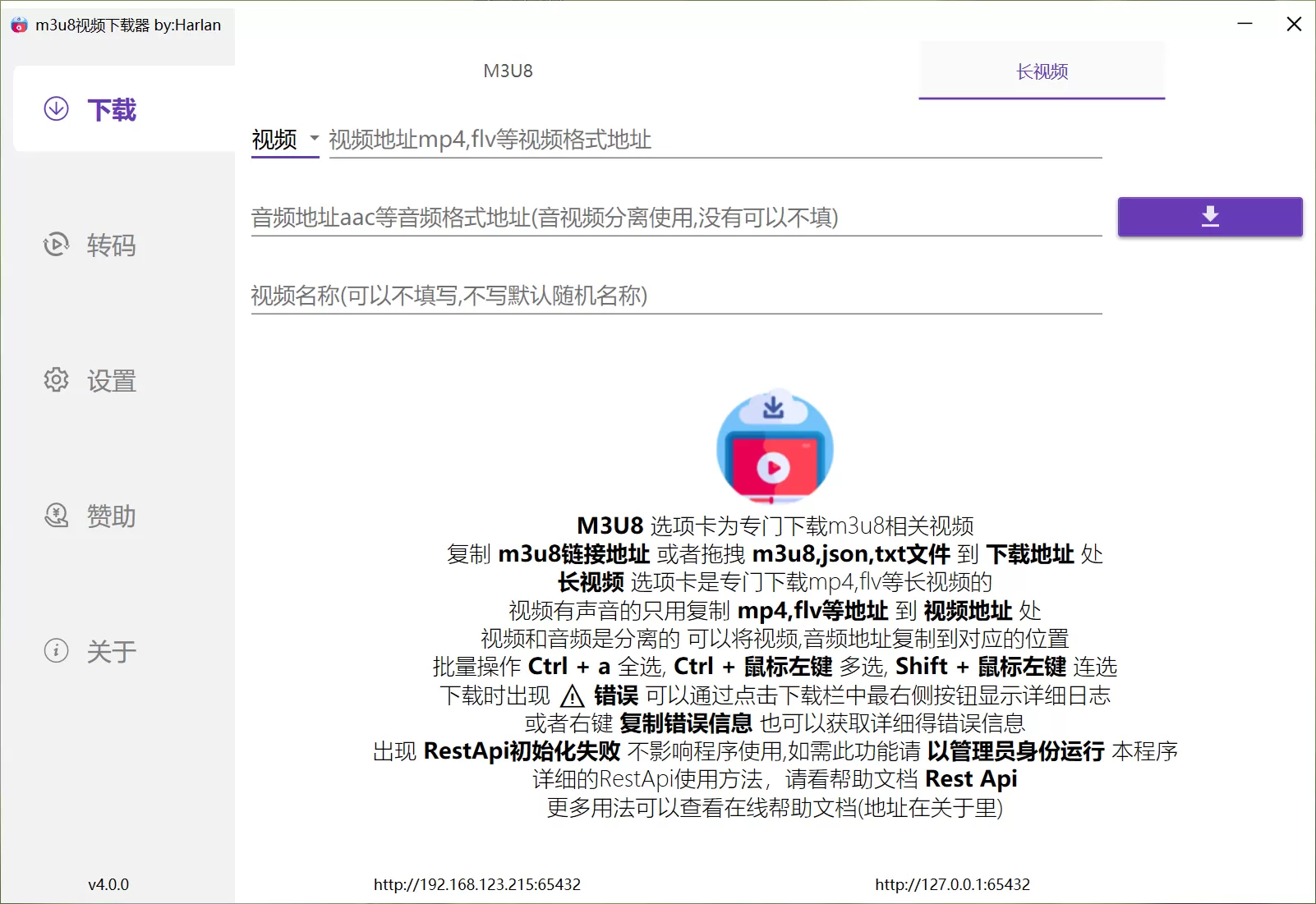Click the 'm3u8,json,txt文件' bold text
Image resolution: width=1316 pixels, height=904 pixels.
851,554
